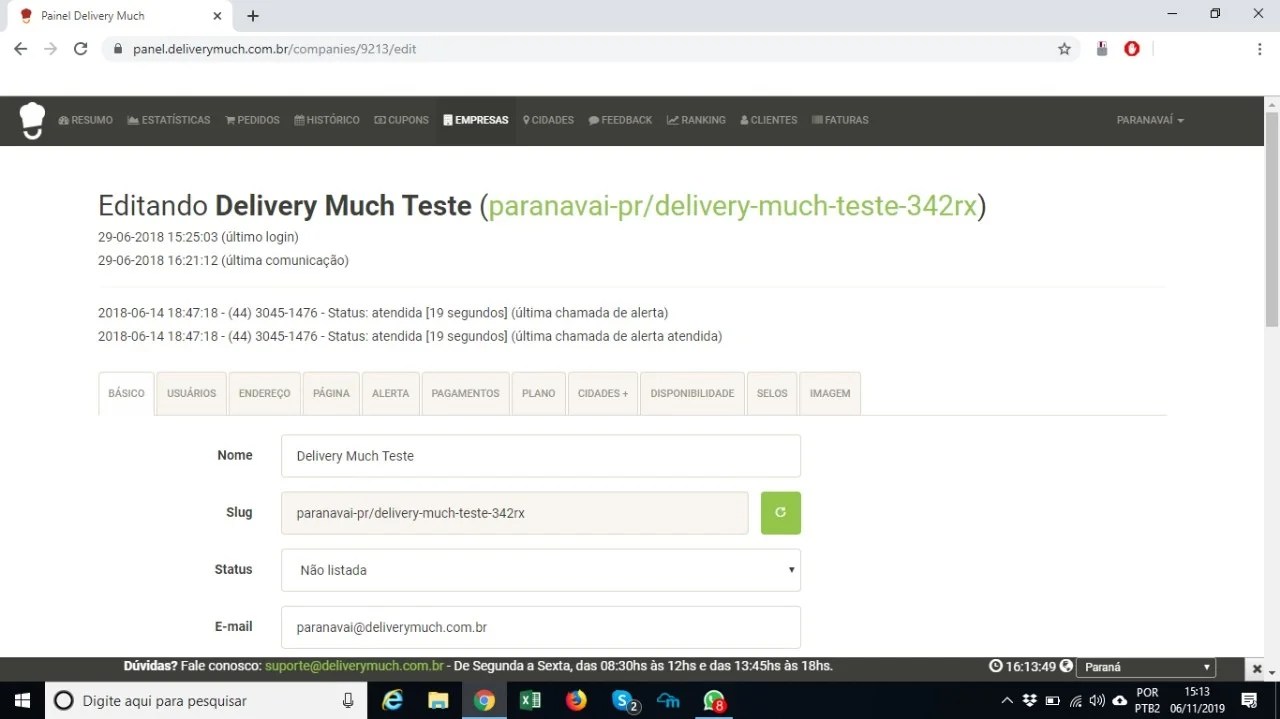Open WhatsApp from the taskbar
This screenshot has width=1280, height=719.
[x=714, y=700]
